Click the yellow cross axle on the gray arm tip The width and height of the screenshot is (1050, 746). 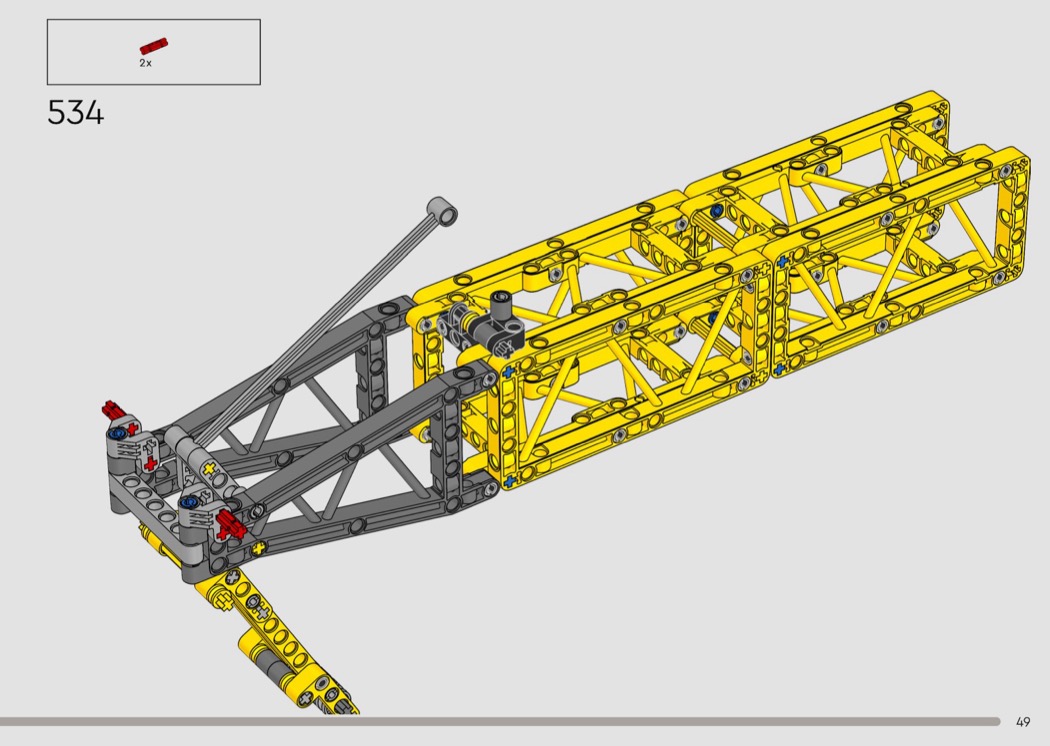(259, 547)
